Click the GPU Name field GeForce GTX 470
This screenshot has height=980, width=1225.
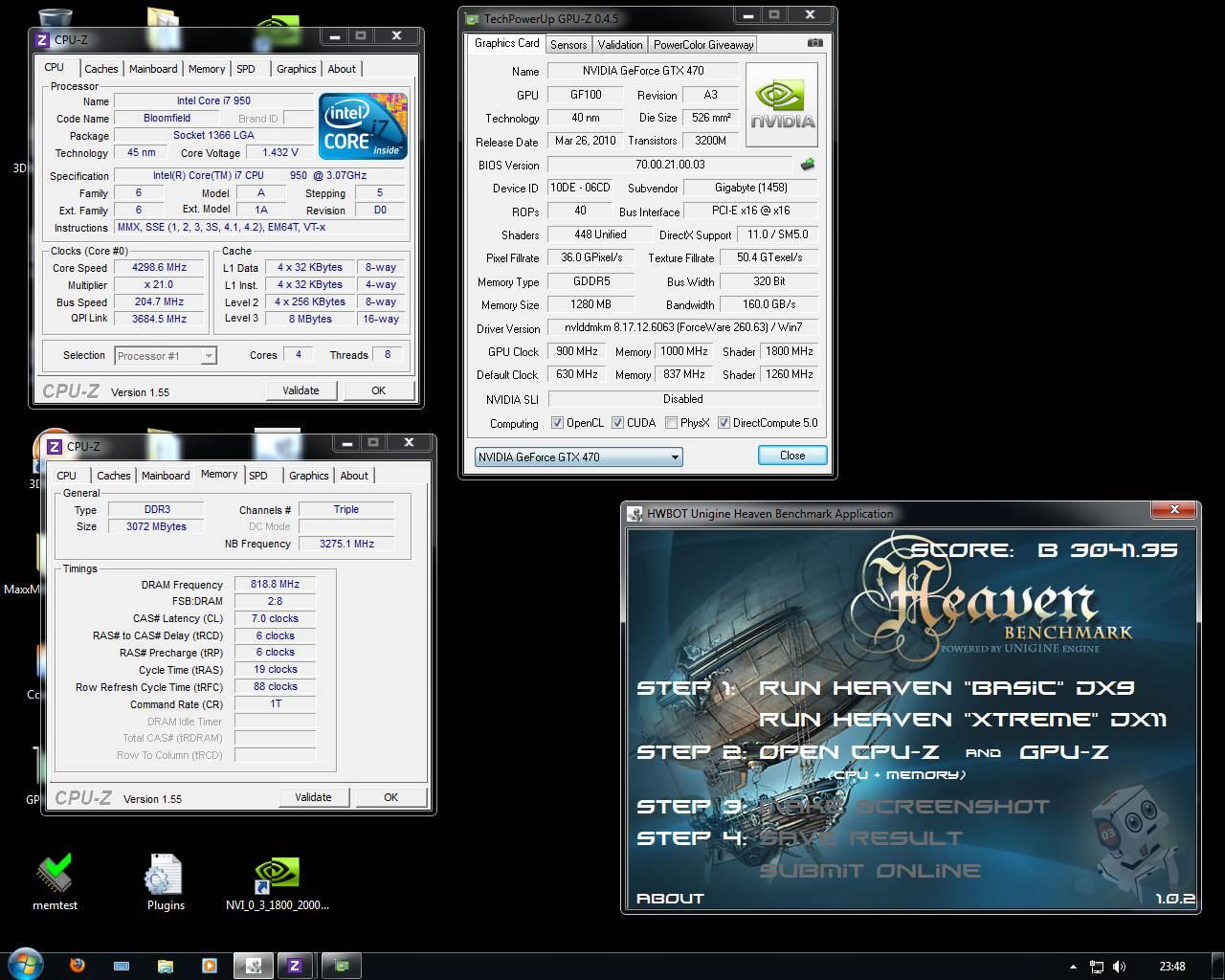click(642, 71)
